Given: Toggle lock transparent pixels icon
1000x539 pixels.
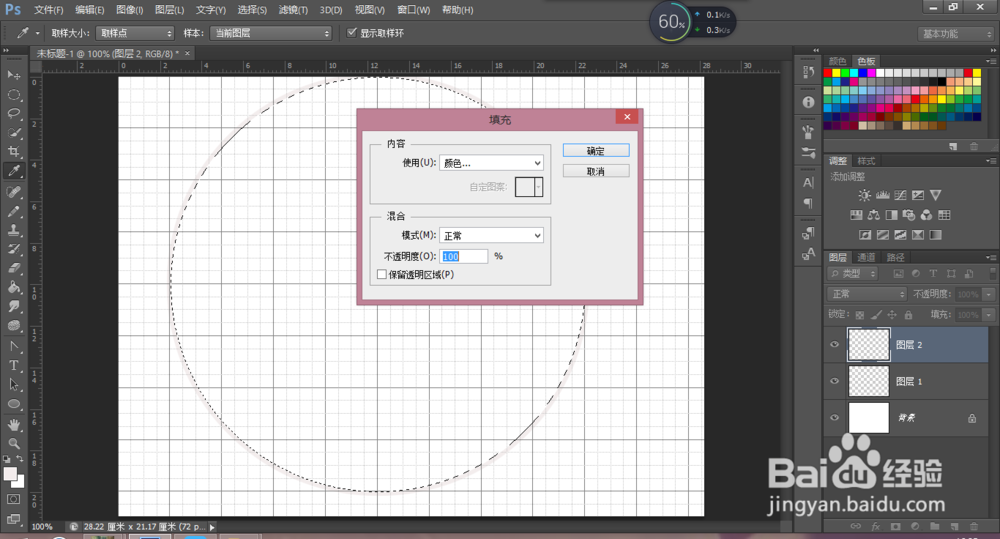Looking at the screenshot, I should (x=860, y=314).
